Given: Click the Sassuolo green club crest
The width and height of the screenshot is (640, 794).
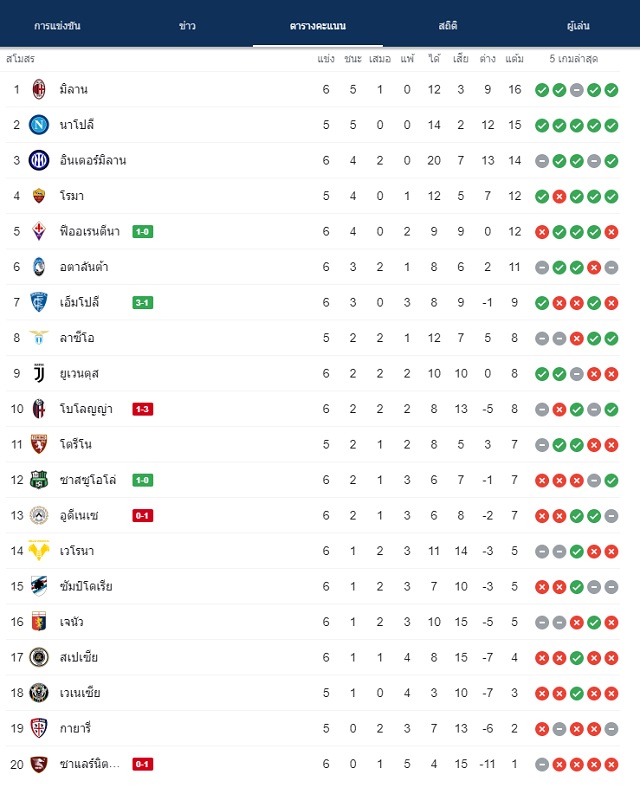Looking at the screenshot, I should [x=39, y=480].
